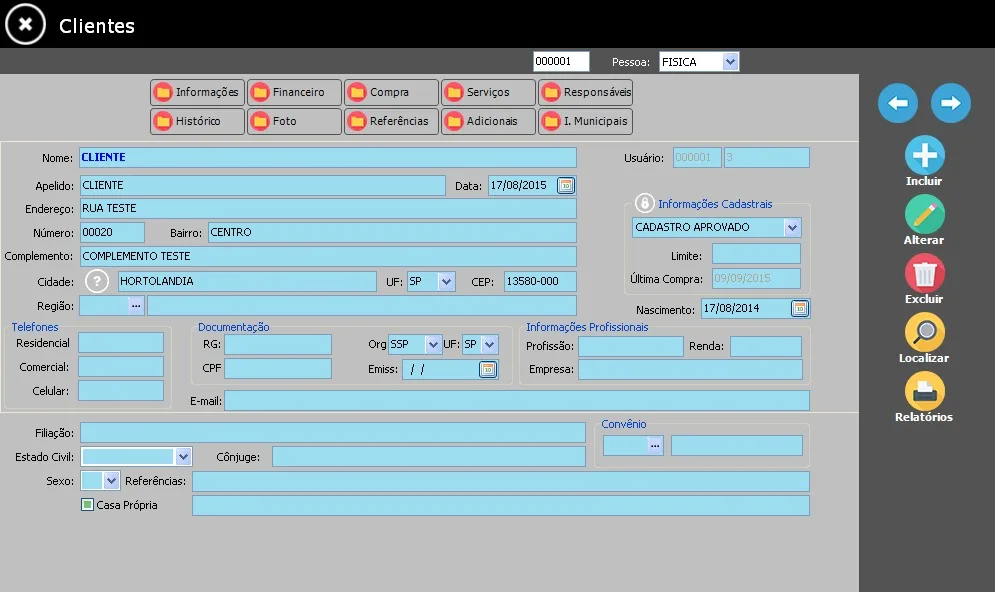The image size is (995, 592).
Task: Click the Excluir trash icon
Action: point(924,273)
